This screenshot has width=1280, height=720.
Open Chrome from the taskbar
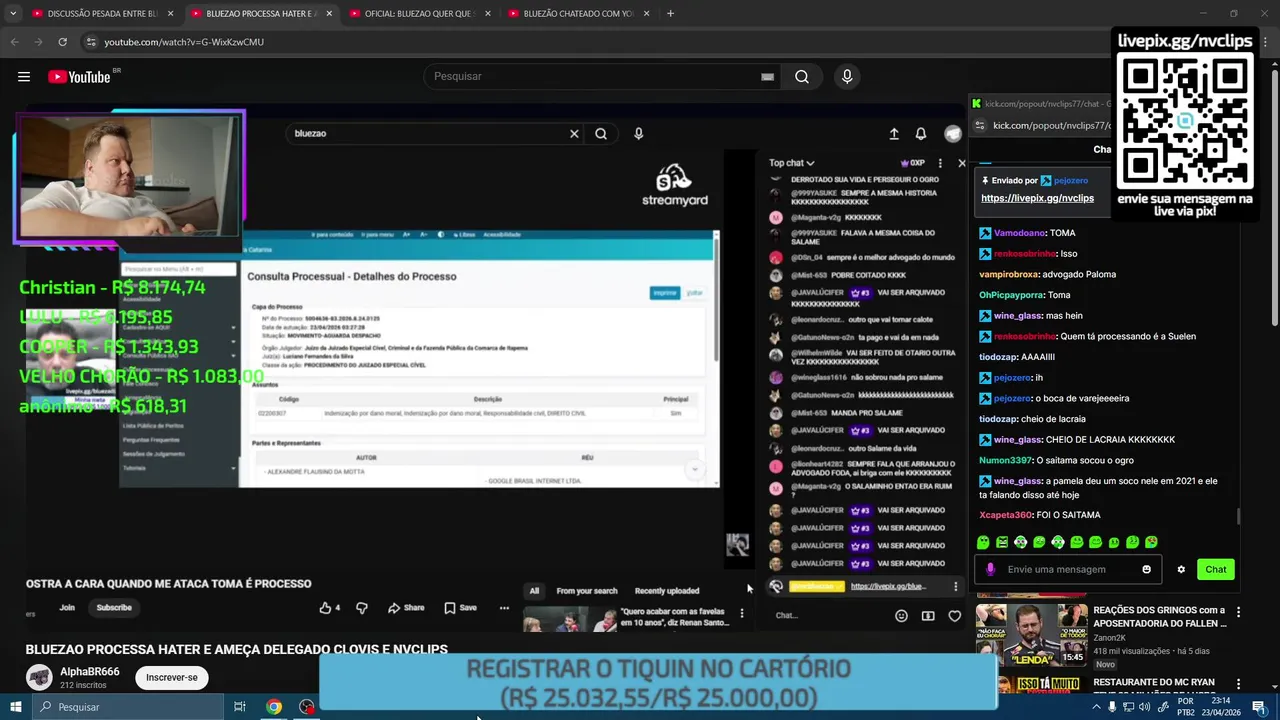[x=273, y=707]
